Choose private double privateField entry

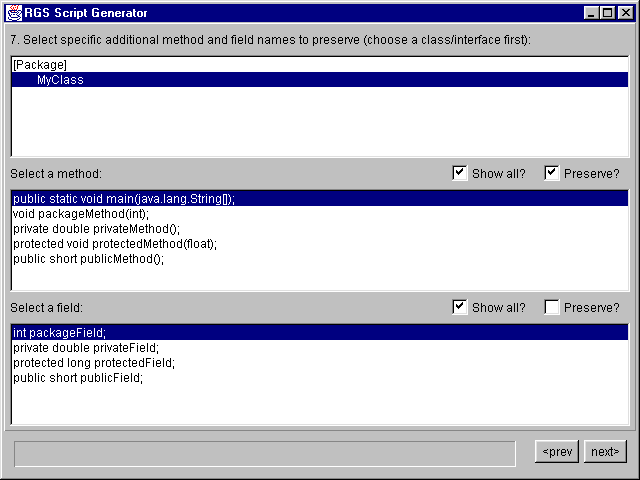point(320,348)
